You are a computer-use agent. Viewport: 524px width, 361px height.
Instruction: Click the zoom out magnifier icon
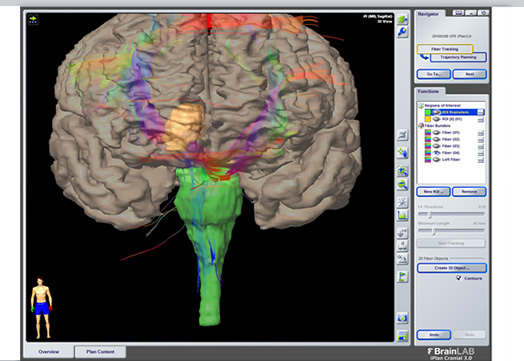click(402, 184)
